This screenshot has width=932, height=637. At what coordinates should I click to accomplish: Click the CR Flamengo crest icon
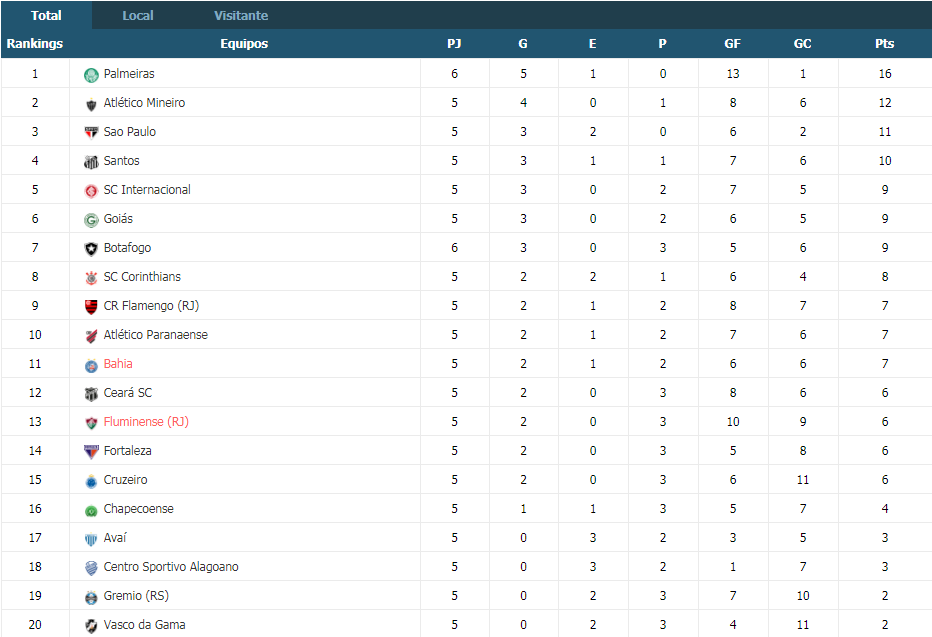click(91, 307)
